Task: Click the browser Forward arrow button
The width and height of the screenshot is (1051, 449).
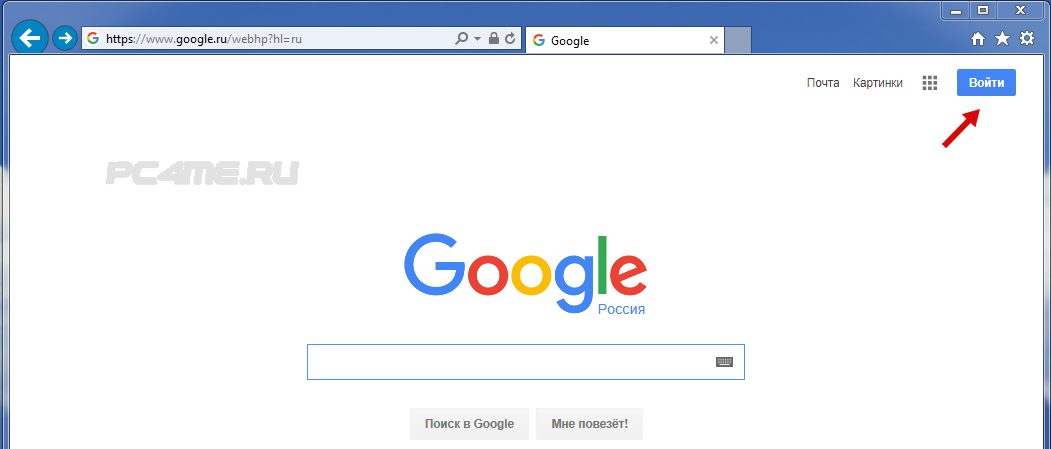Action: coord(65,39)
